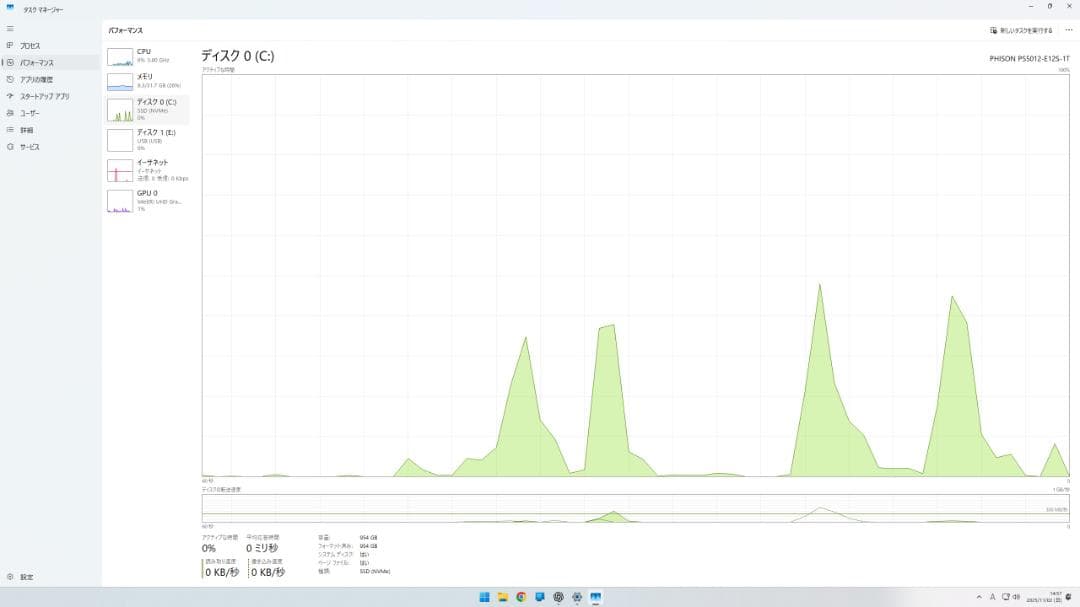This screenshot has height=607, width=1080.
Task: Select アプリの履歴 (App history) in sidebar
Action: pos(36,79)
